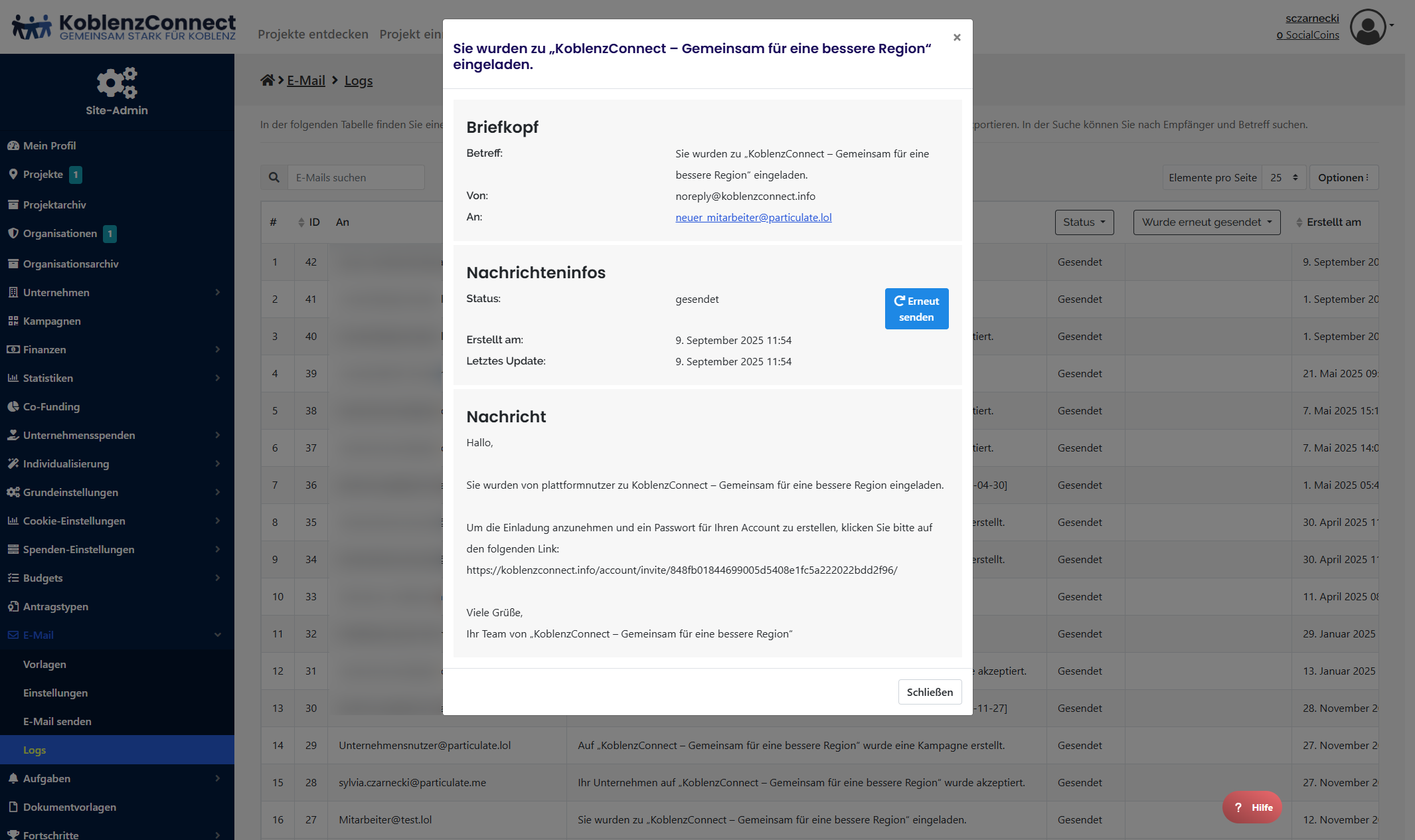Close the modal with X icon
This screenshot has width=1415, height=840.
click(957, 38)
